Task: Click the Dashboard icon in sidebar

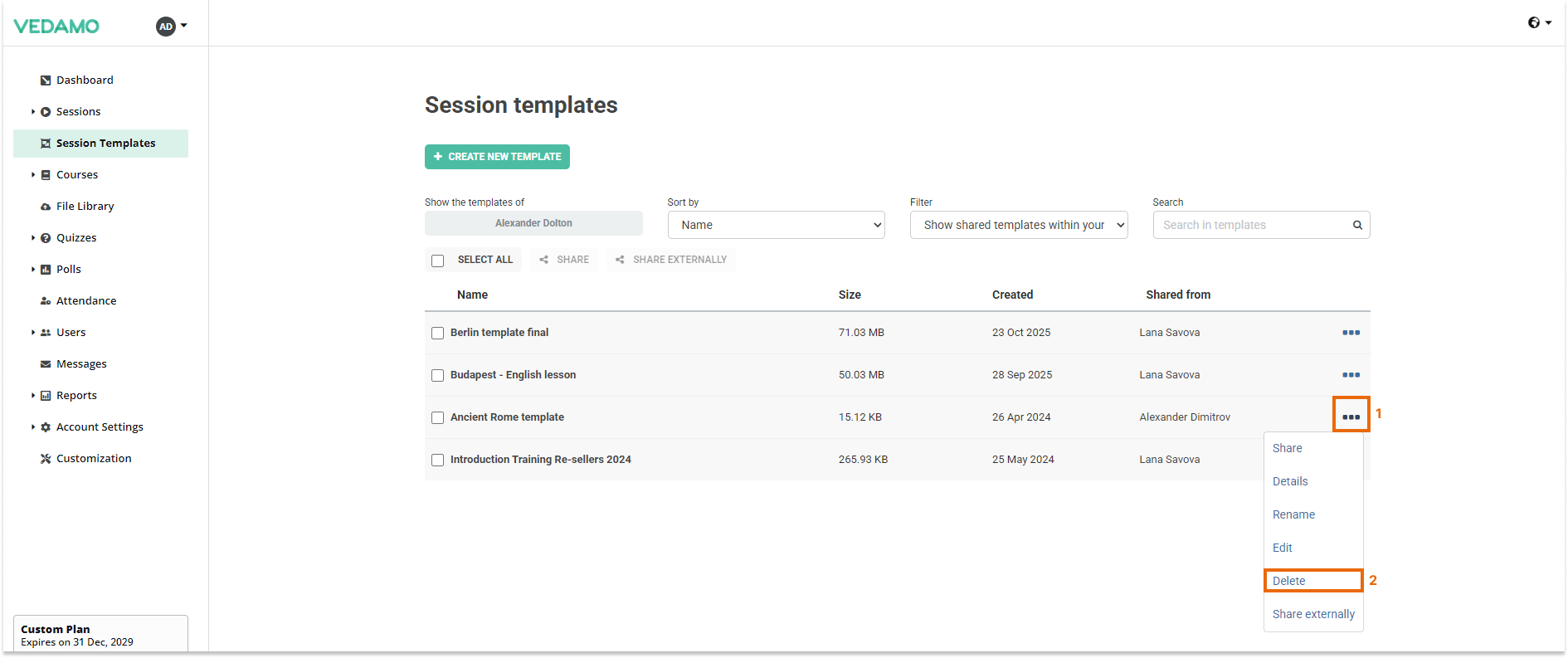Action: 46,80
